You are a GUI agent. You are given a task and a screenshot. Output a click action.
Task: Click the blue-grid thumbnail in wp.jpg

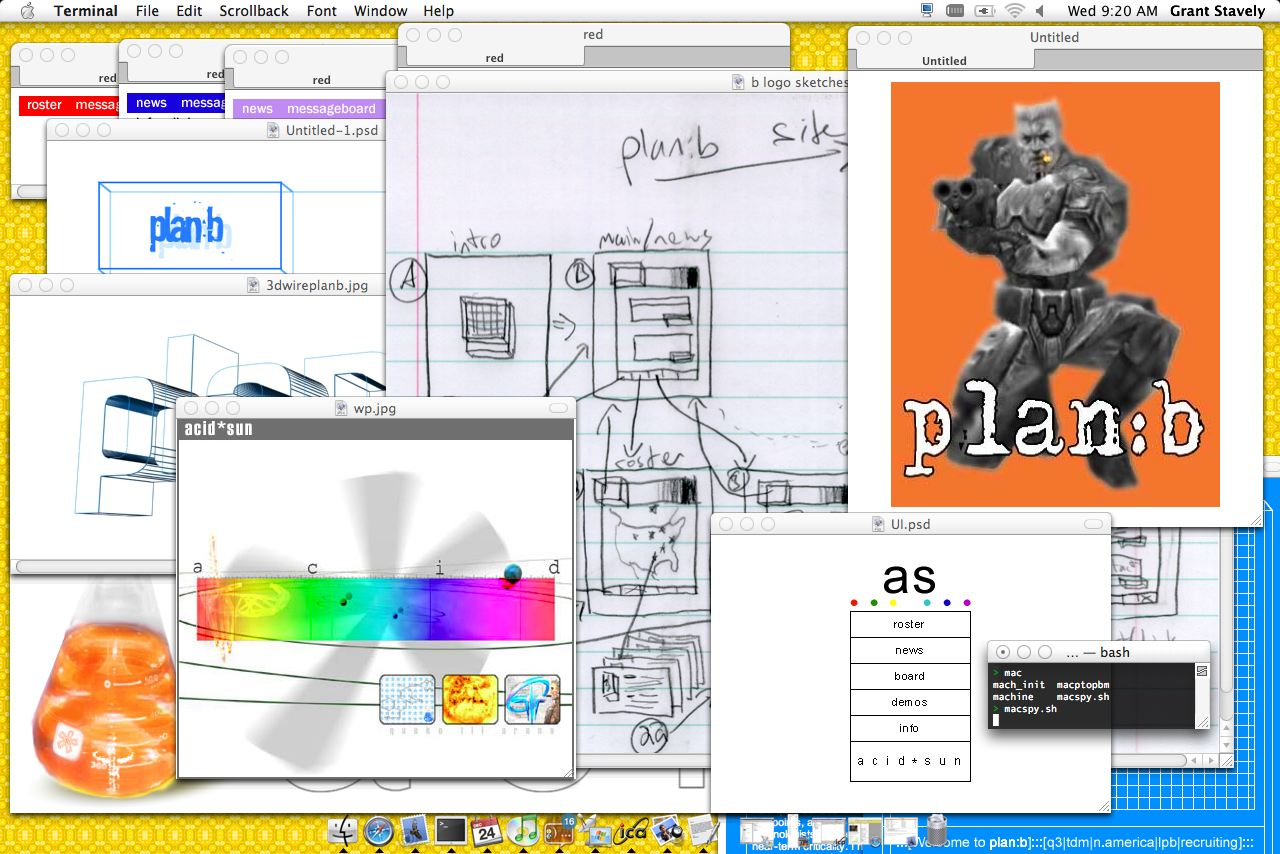pos(407,699)
